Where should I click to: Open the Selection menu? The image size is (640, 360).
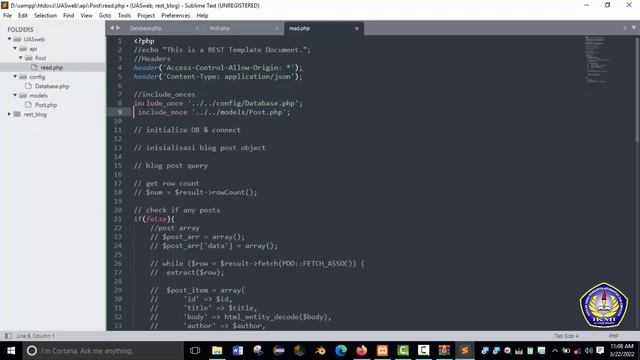[45, 16]
